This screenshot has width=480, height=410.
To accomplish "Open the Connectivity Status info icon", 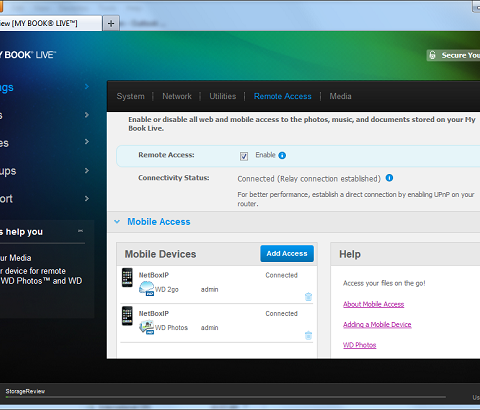I will 389,178.
